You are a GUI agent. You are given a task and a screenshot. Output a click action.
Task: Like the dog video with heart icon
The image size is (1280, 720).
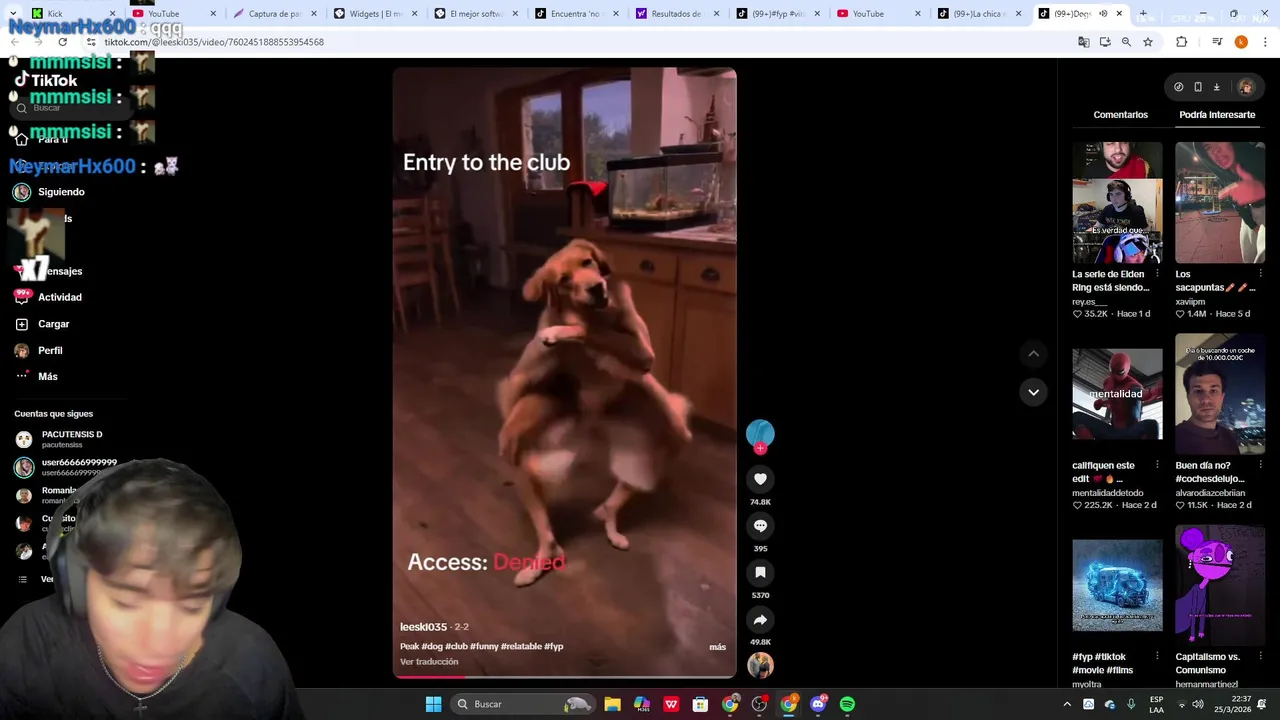pos(760,479)
